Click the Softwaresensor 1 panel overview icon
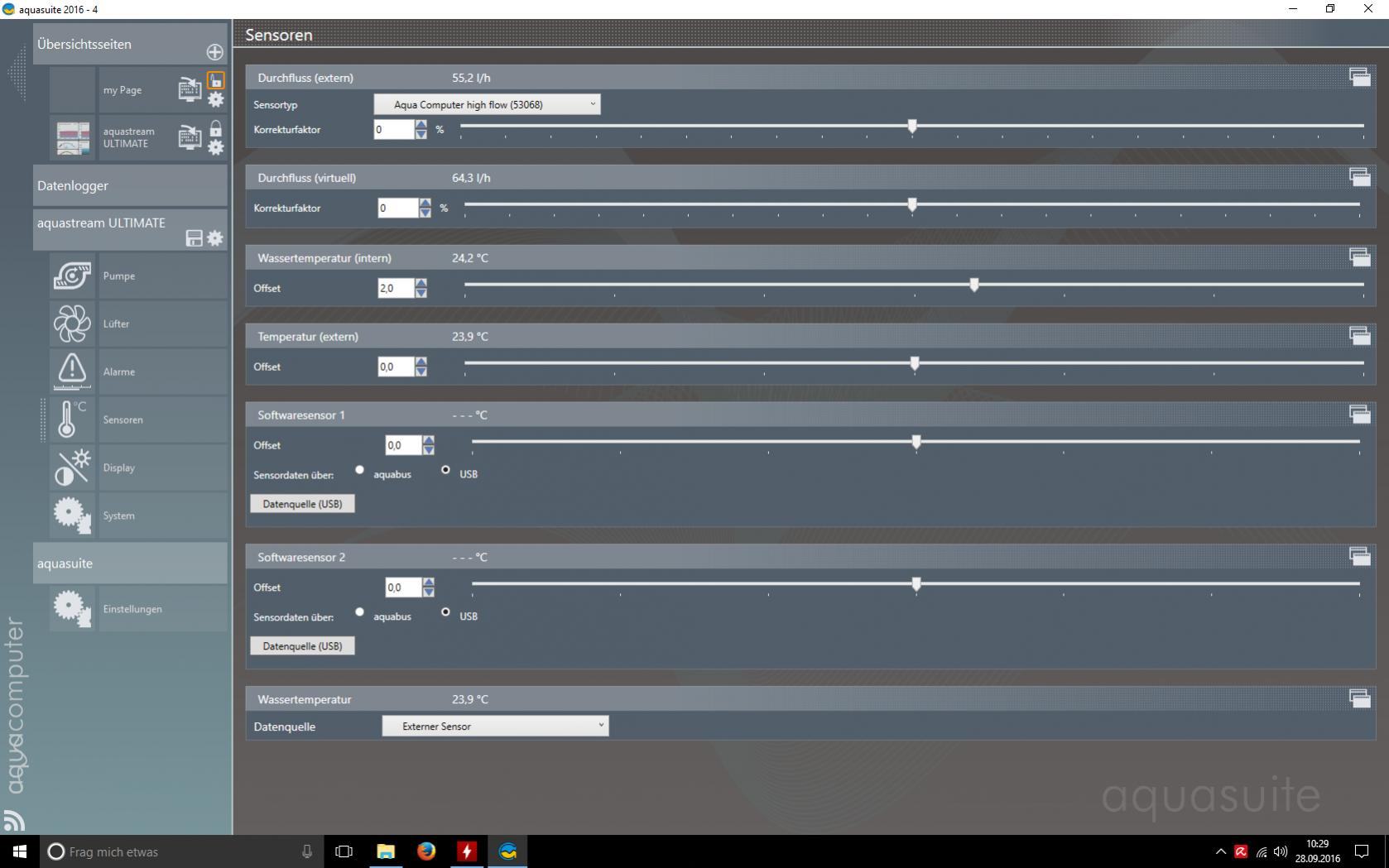Viewport: 1389px width, 868px height. (x=1360, y=414)
